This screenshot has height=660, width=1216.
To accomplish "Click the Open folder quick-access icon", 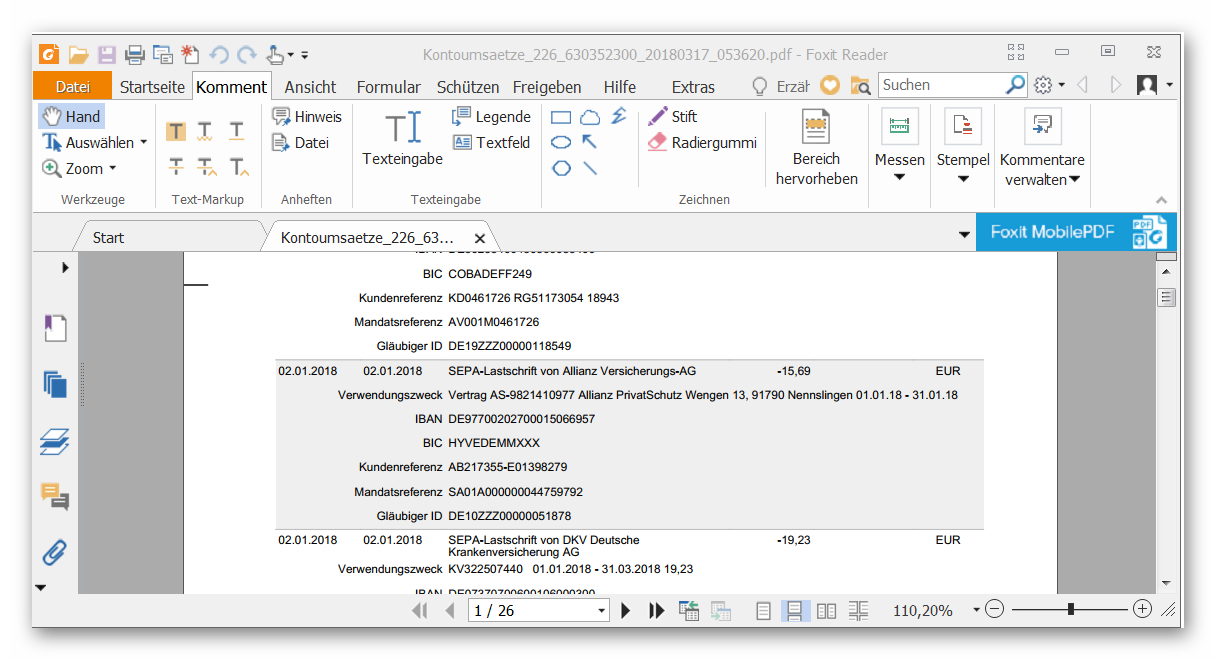I will 78,55.
